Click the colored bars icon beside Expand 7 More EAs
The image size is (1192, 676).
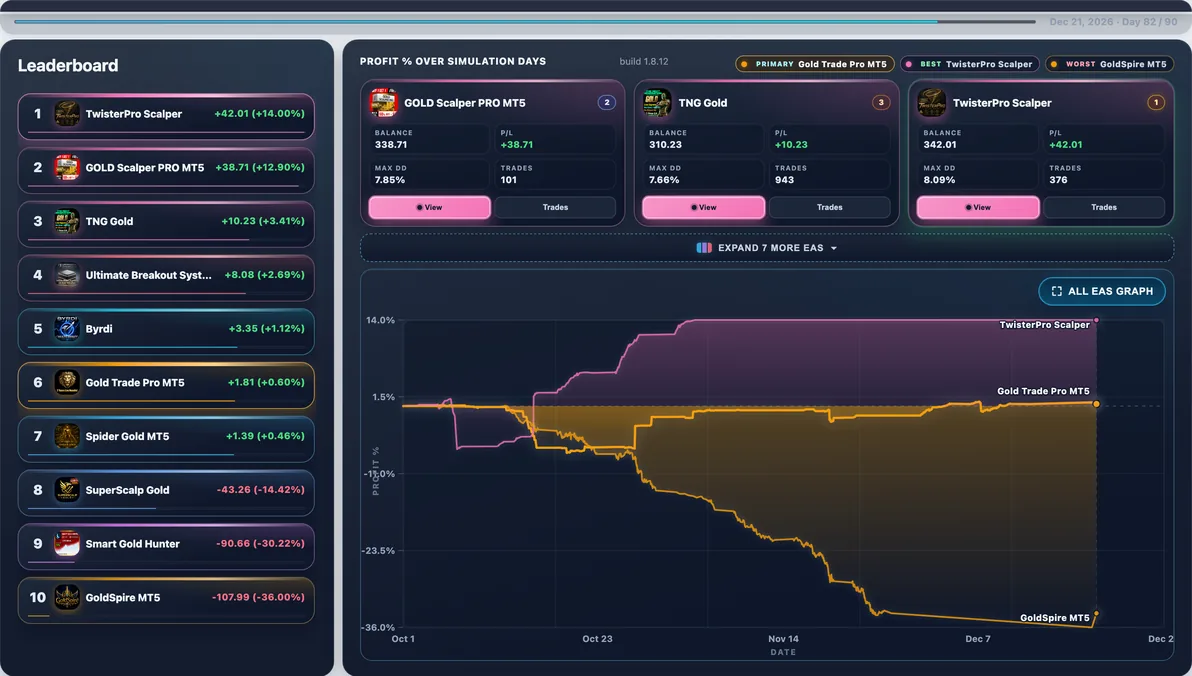[704, 248]
